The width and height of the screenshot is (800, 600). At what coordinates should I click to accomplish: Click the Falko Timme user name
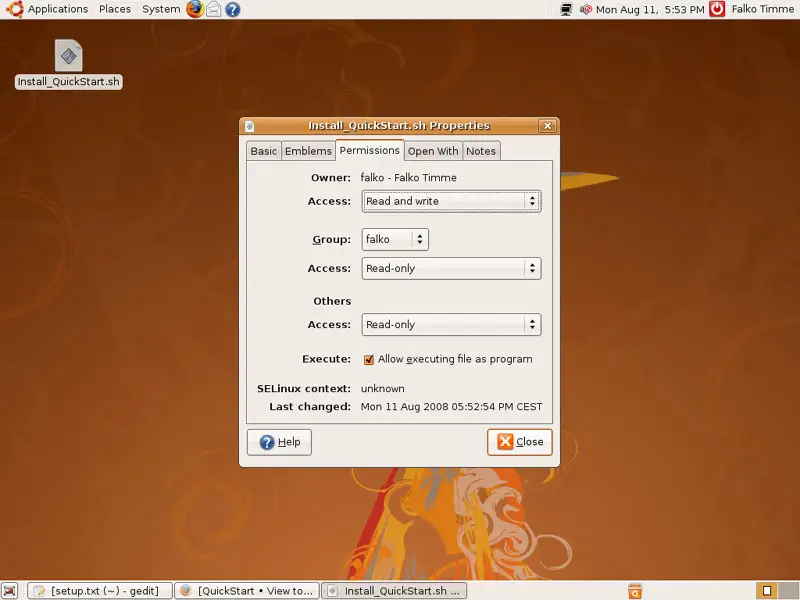point(762,9)
